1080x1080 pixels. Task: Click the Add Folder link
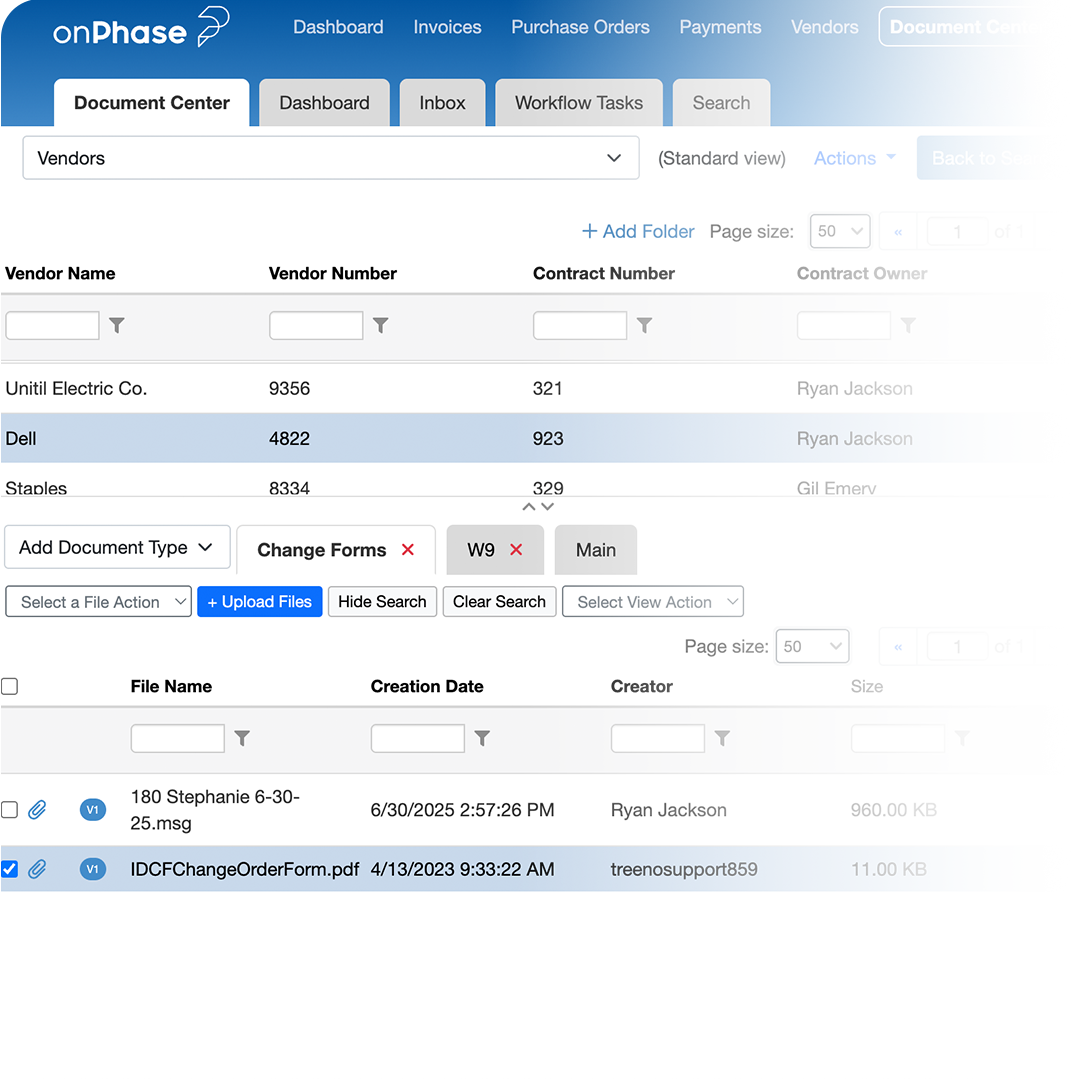click(x=638, y=231)
